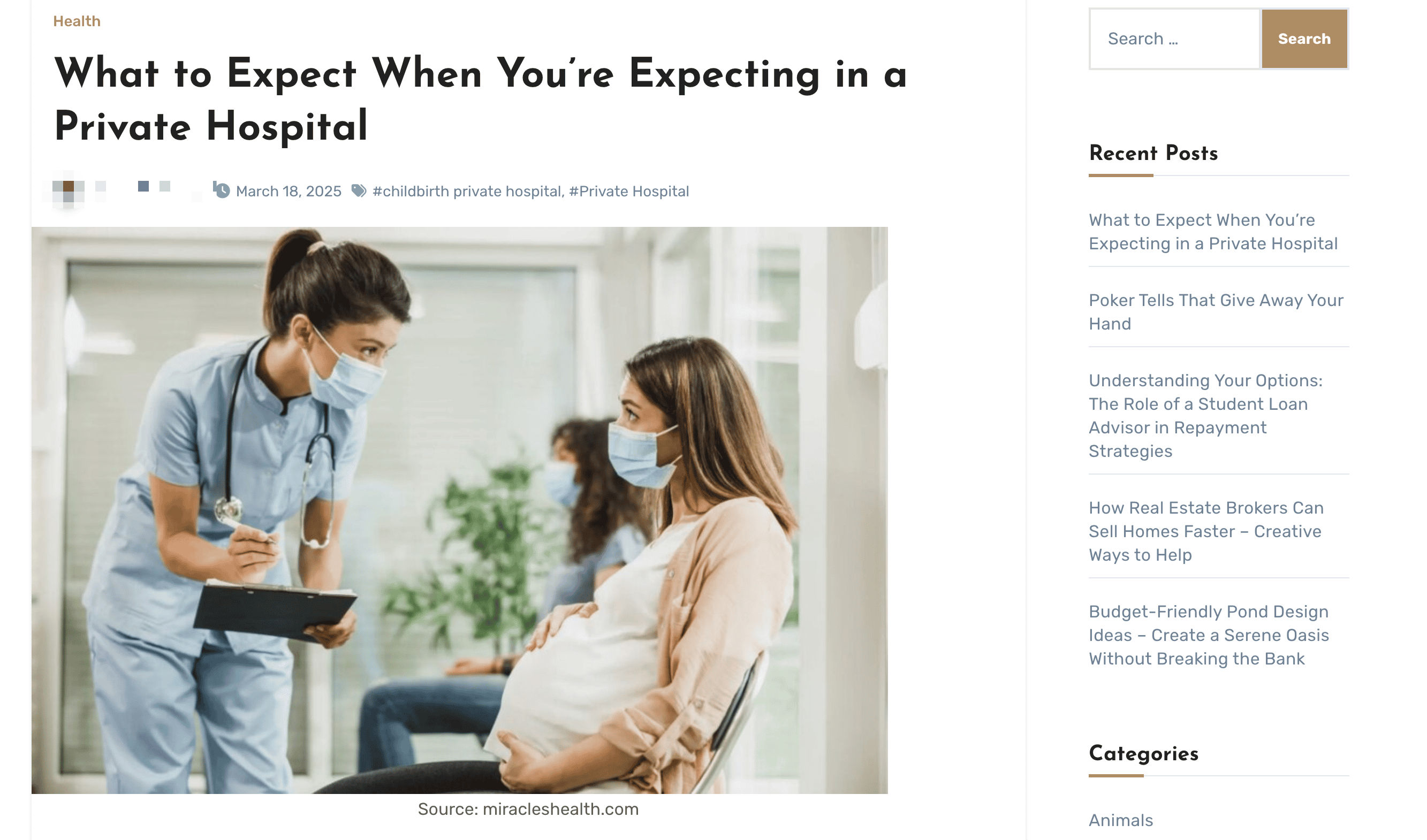
Task: Click the featured pregnant woman image
Action: (x=459, y=510)
